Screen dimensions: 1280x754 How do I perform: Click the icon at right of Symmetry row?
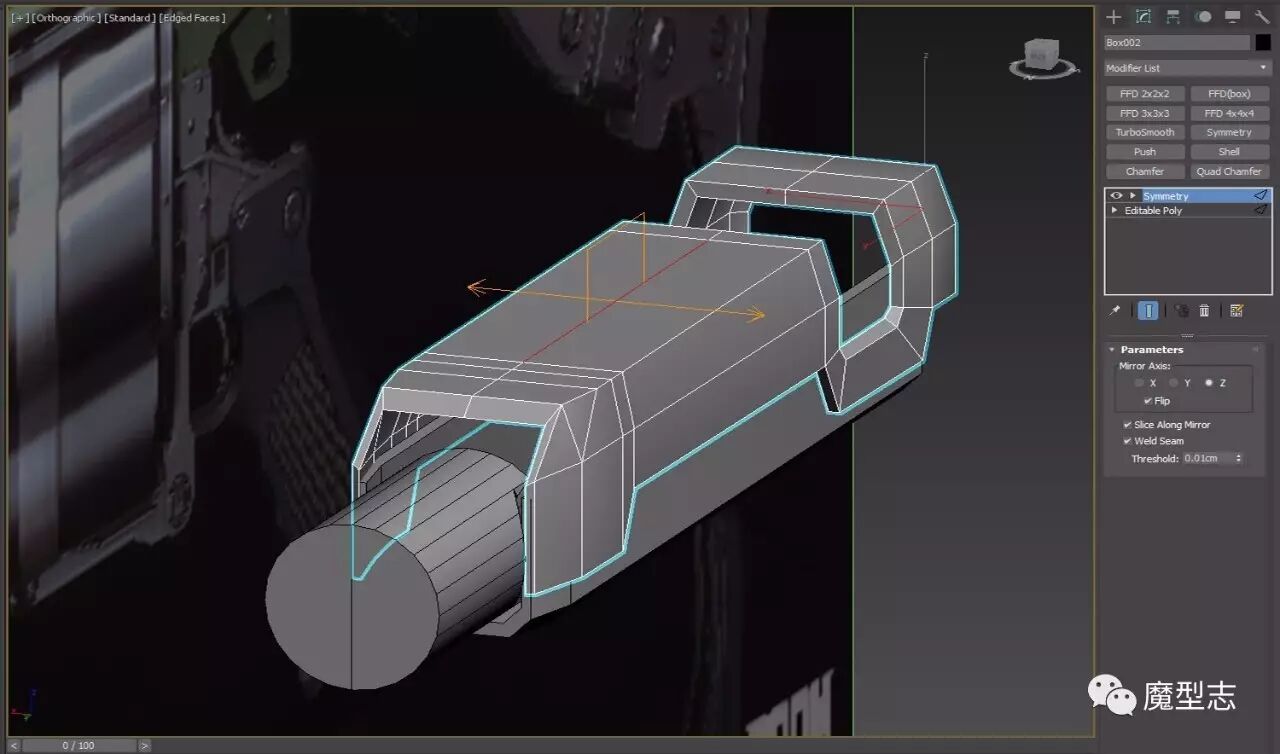[1260, 196]
